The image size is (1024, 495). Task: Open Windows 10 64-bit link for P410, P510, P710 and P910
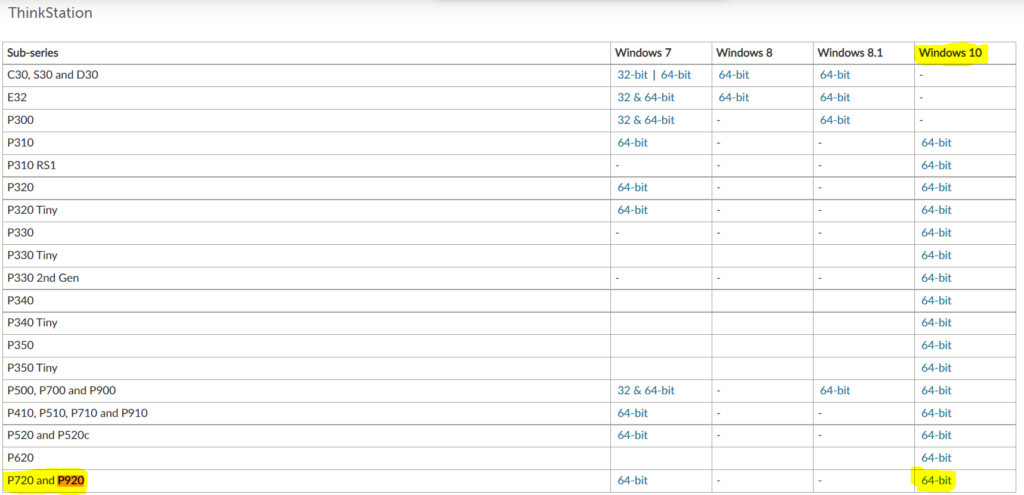point(936,413)
